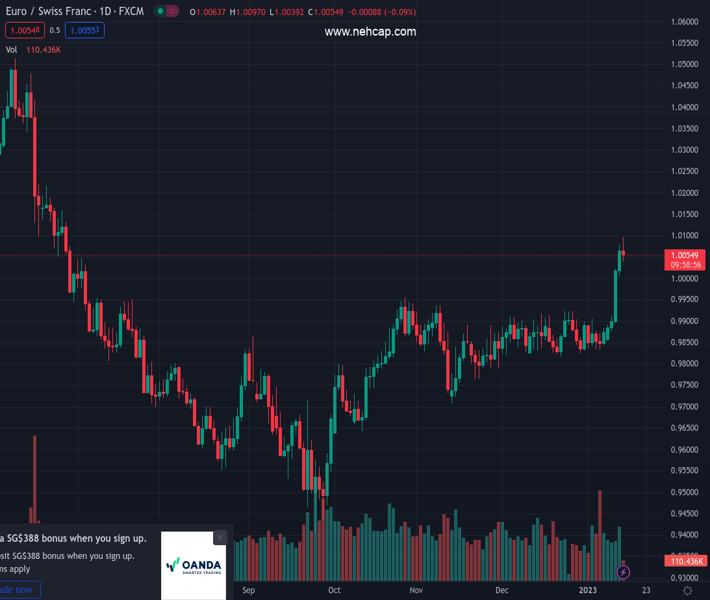
Task: Click the SG$388 bonus ad headline
Action: pos(75,538)
